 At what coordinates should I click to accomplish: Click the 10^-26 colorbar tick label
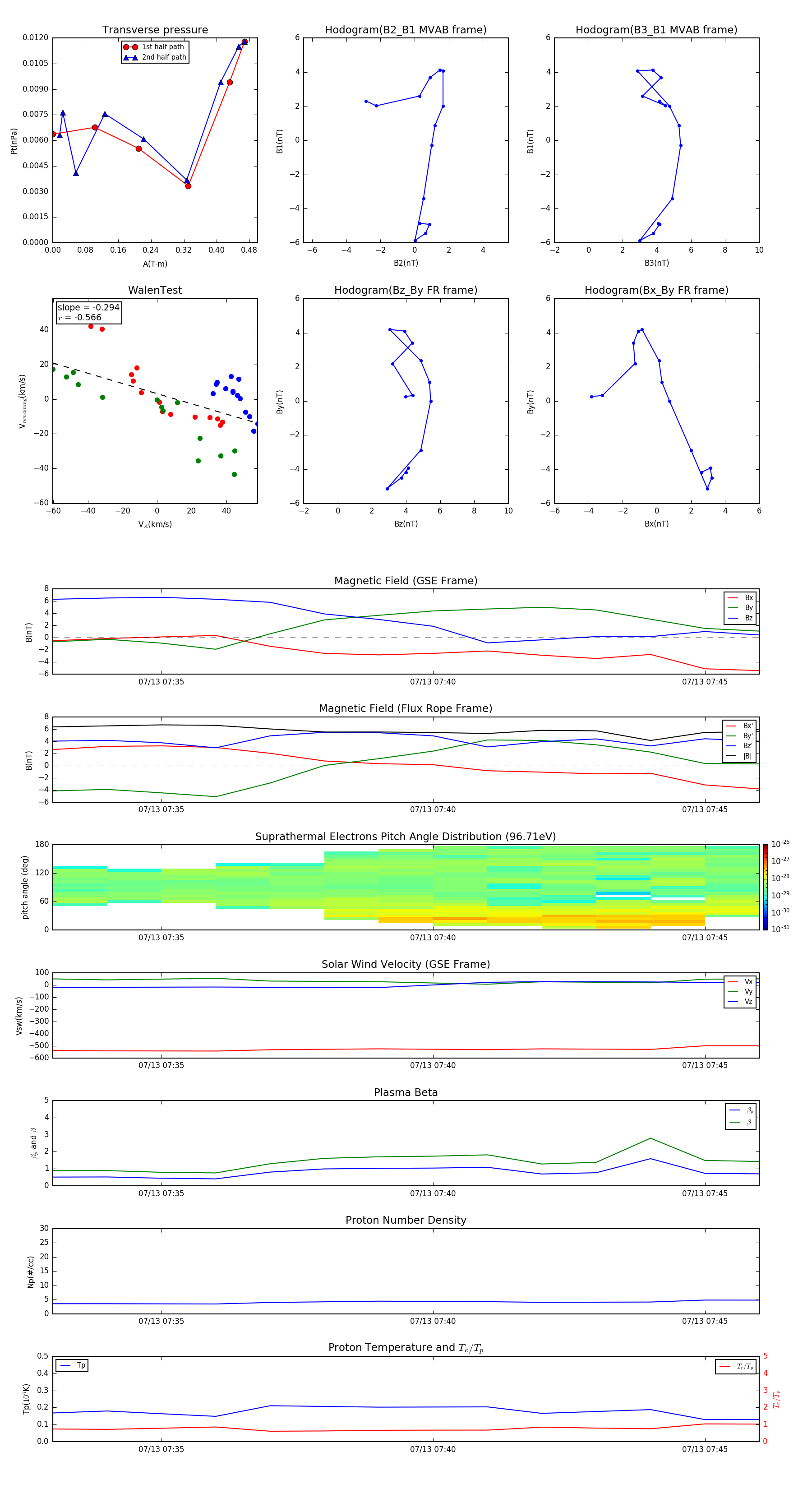click(x=780, y=844)
